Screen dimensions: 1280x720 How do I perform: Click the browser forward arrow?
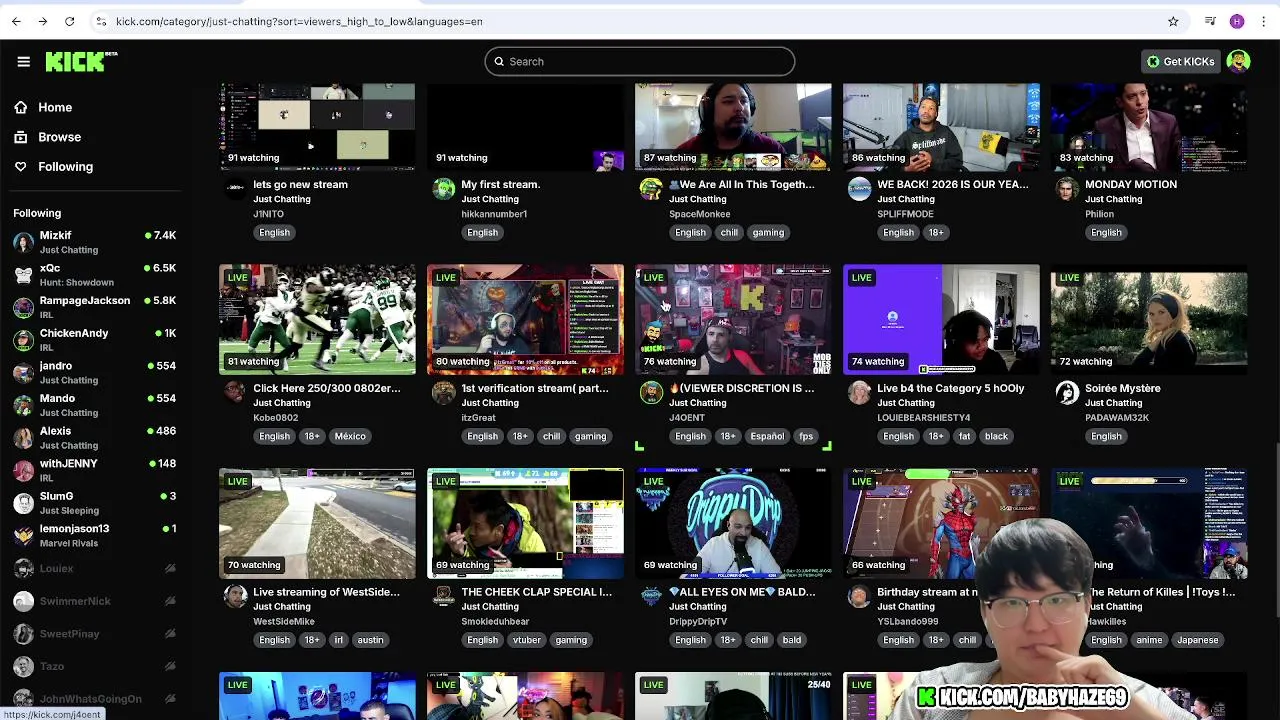coord(43,21)
